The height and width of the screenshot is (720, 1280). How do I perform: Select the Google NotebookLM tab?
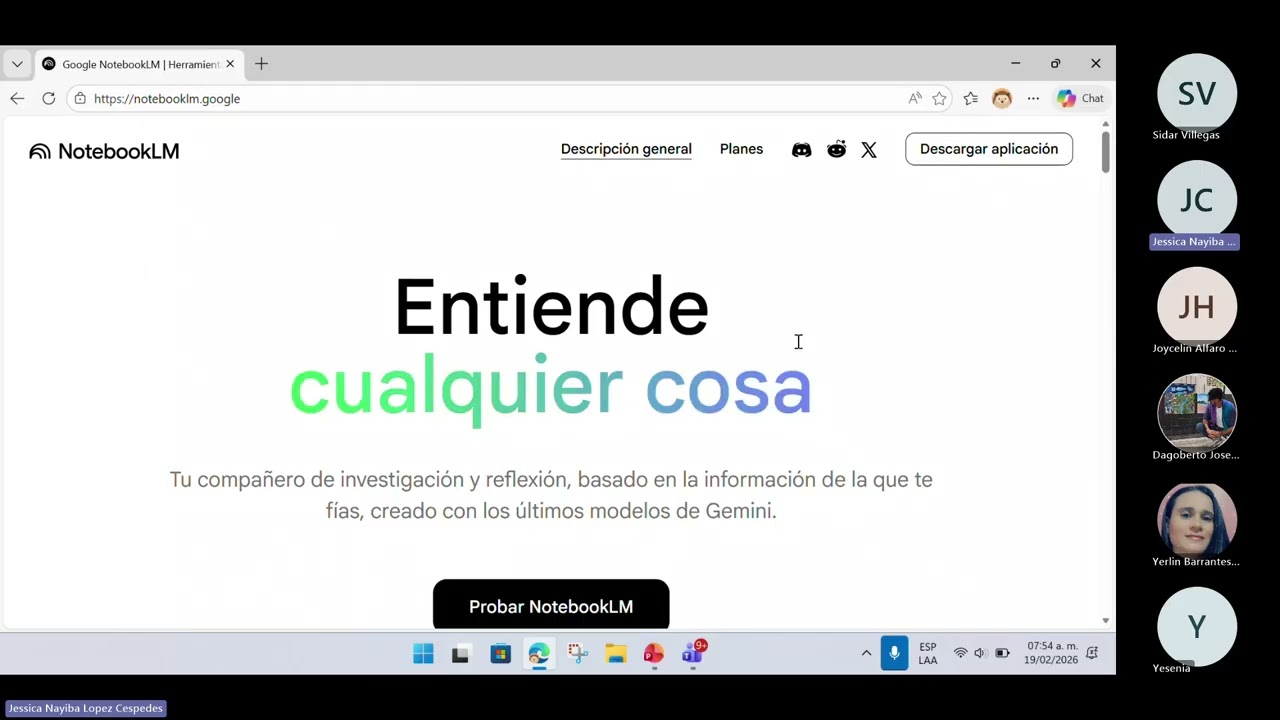(x=138, y=64)
